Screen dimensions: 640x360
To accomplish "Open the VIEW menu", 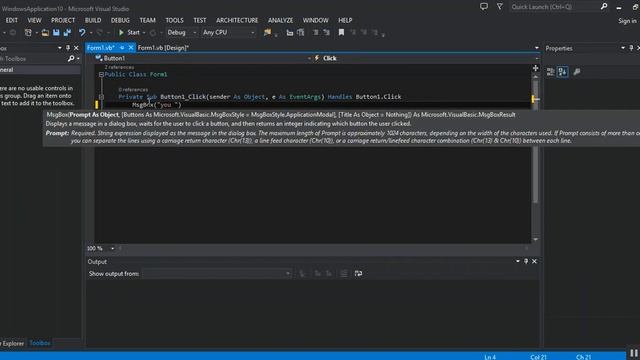I will coord(34,20).
